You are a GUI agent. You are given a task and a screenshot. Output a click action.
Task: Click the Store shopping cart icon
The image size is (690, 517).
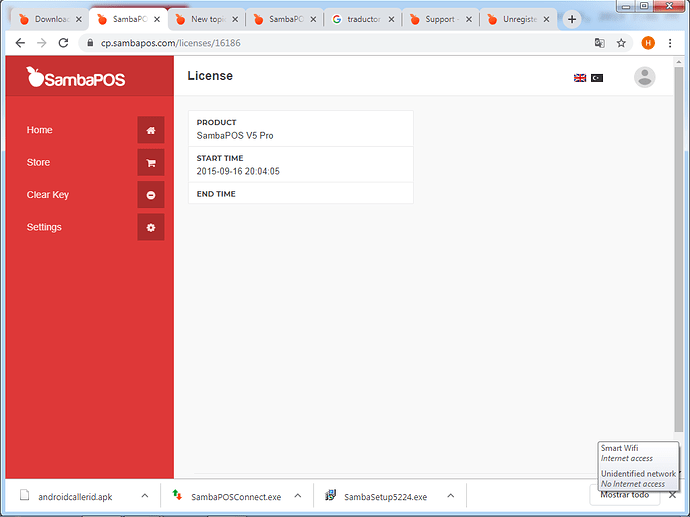(150, 162)
